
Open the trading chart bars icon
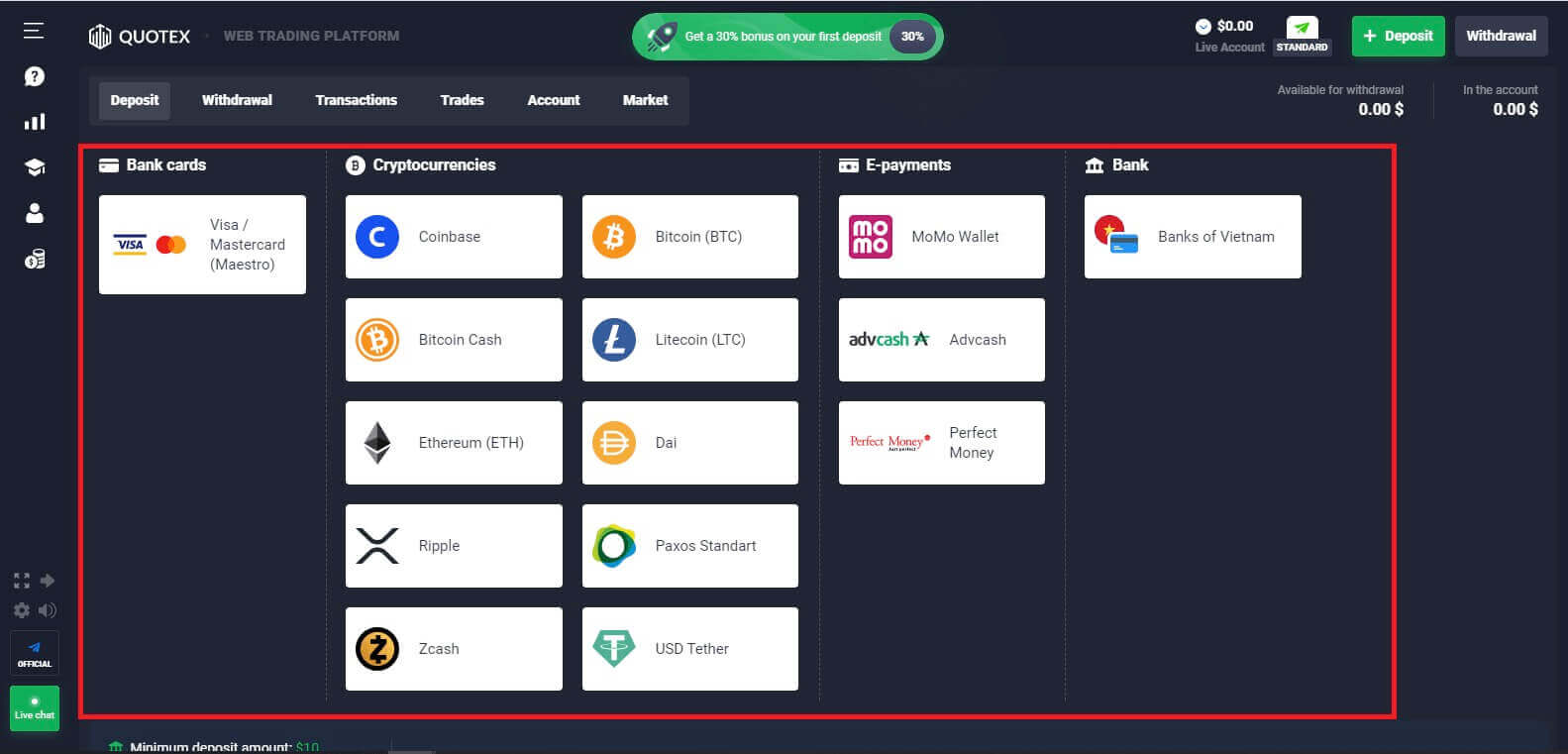click(x=35, y=122)
